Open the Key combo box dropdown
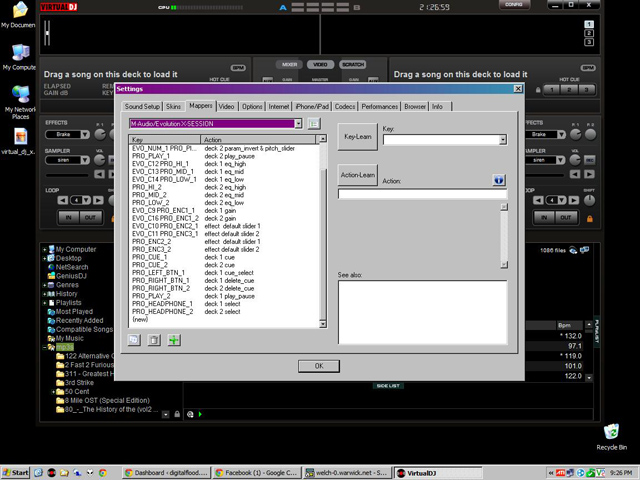640x480 pixels. click(503, 140)
